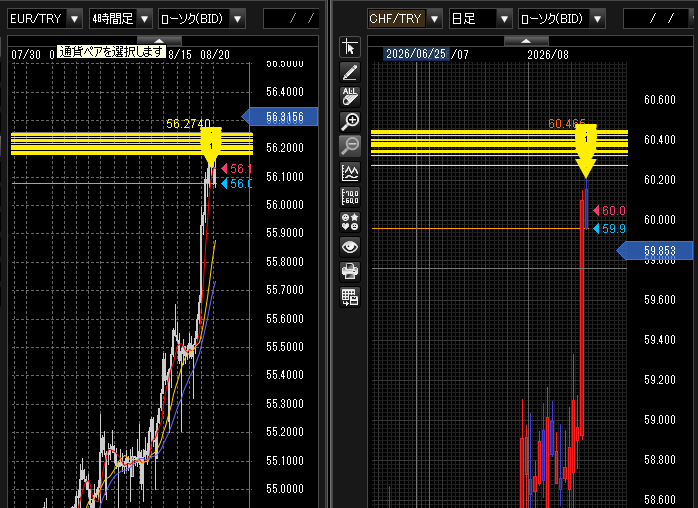
Task: Click the 55.0000 price axis value
Action: [x=285, y=488]
